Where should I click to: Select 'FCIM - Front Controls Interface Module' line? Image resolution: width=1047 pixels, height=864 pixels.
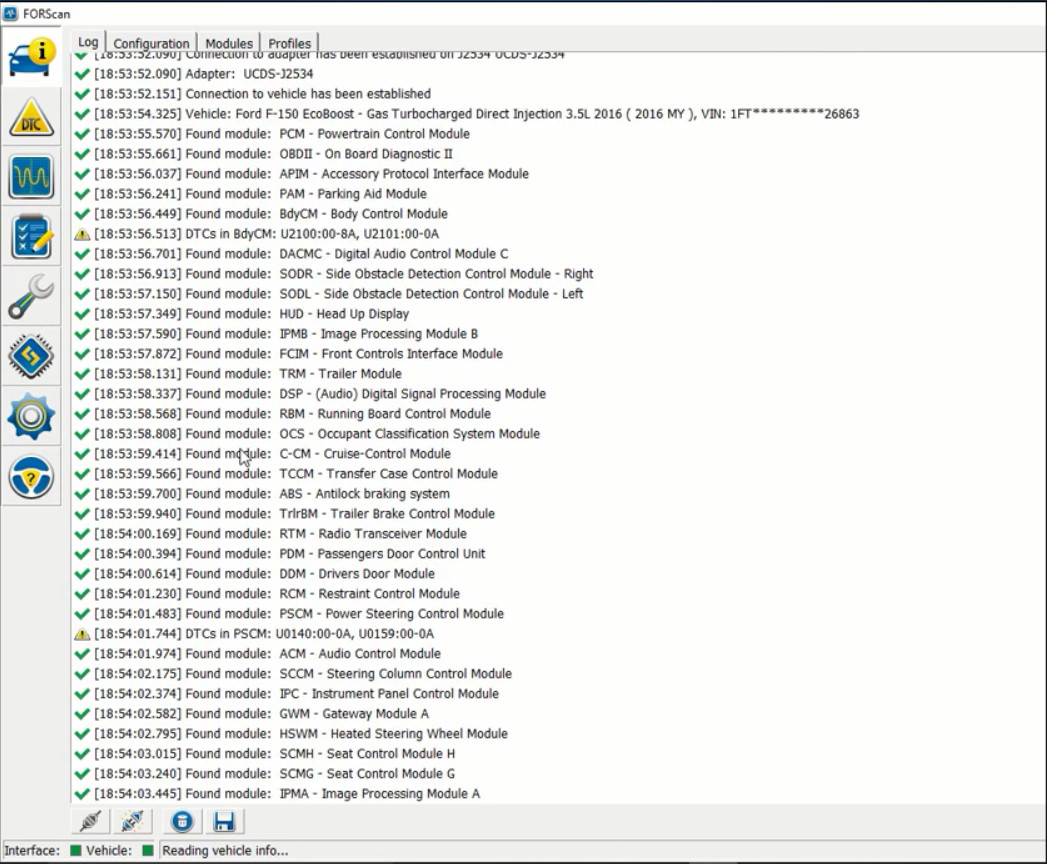(298, 354)
